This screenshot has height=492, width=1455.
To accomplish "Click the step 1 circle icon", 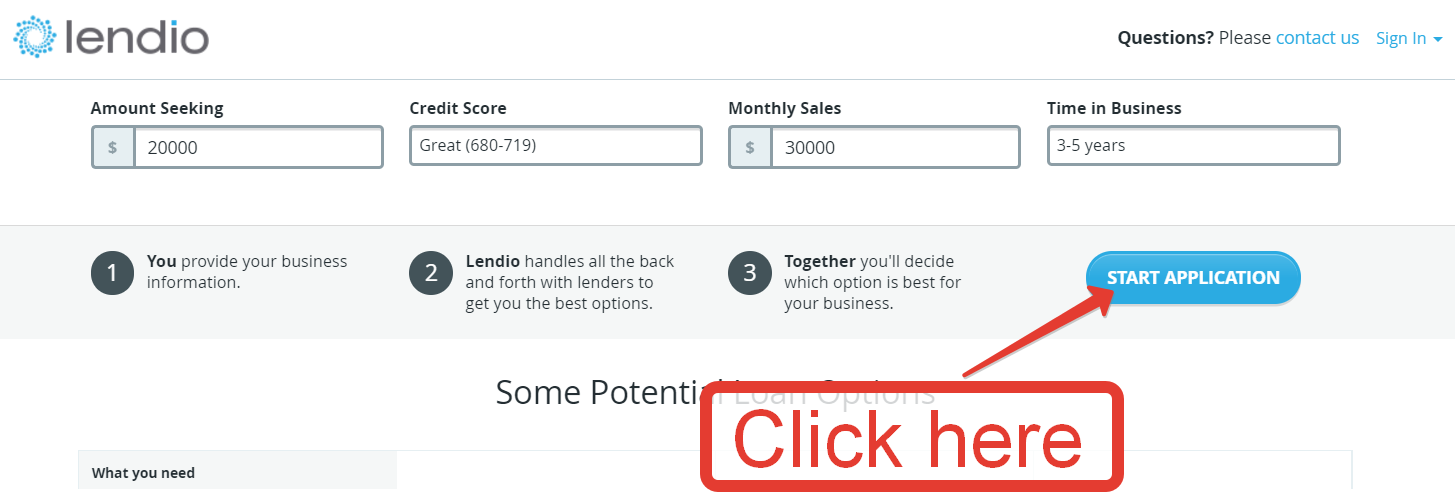I will pos(112,274).
